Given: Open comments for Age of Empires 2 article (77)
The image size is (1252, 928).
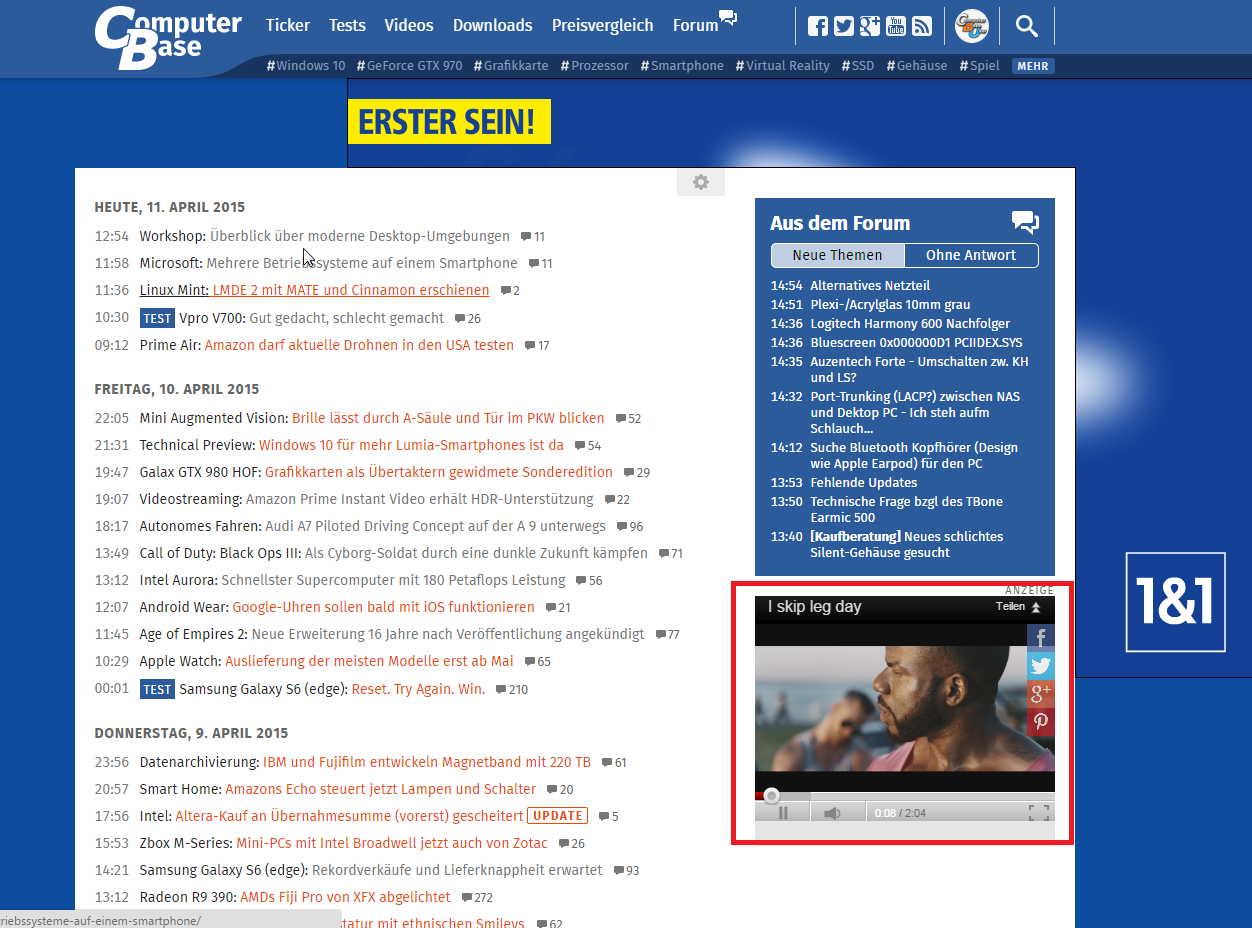Looking at the screenshot, I should pos(667,635).
